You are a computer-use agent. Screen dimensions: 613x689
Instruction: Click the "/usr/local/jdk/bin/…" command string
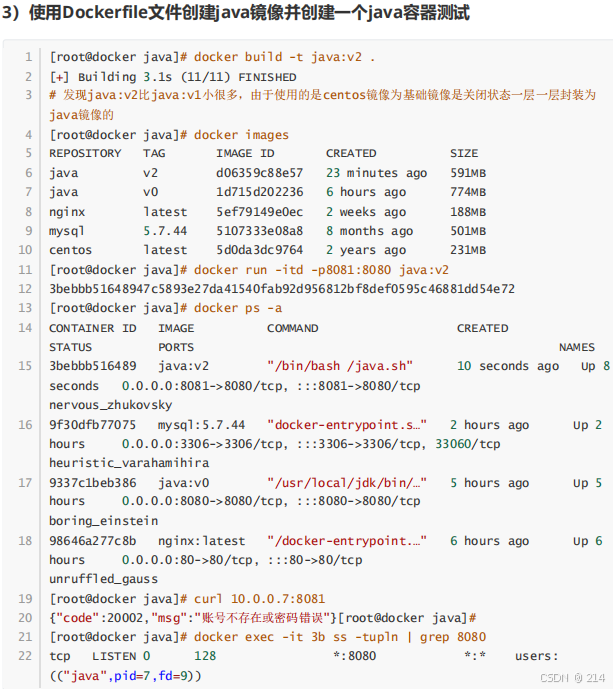coord(347,483)
